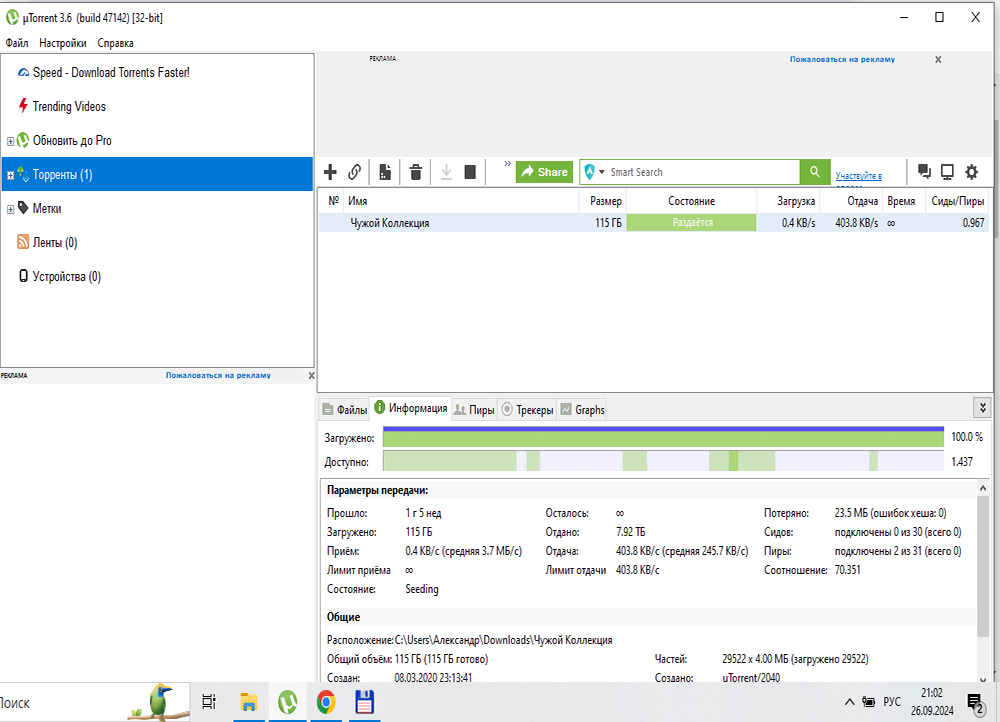Close the left sidebar advertisement
This screenshot has height=722, width=1000.
(311, 376)
